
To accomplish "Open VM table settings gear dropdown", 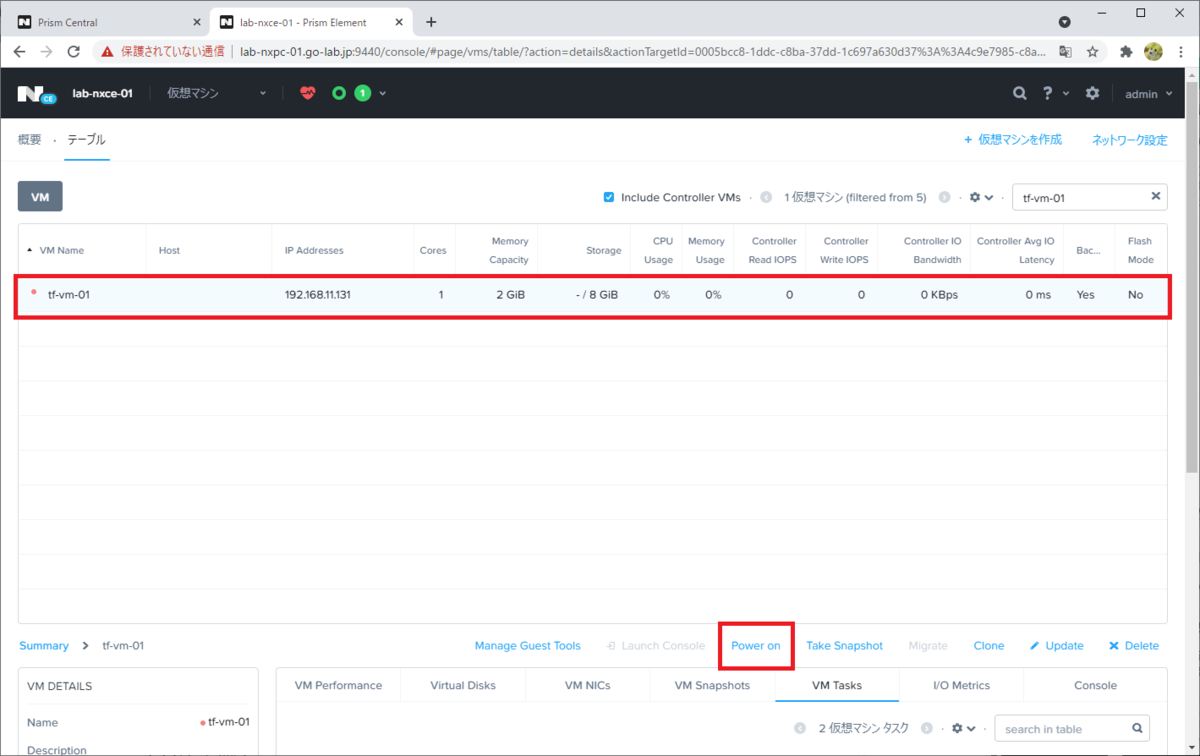I will pos(981,197).
